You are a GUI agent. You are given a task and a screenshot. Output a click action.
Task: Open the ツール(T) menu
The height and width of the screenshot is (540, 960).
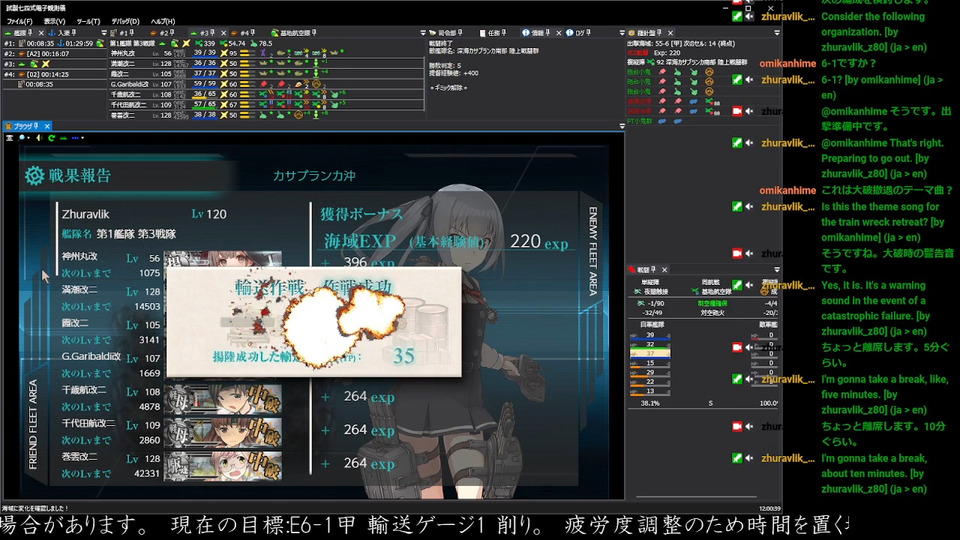88,21
